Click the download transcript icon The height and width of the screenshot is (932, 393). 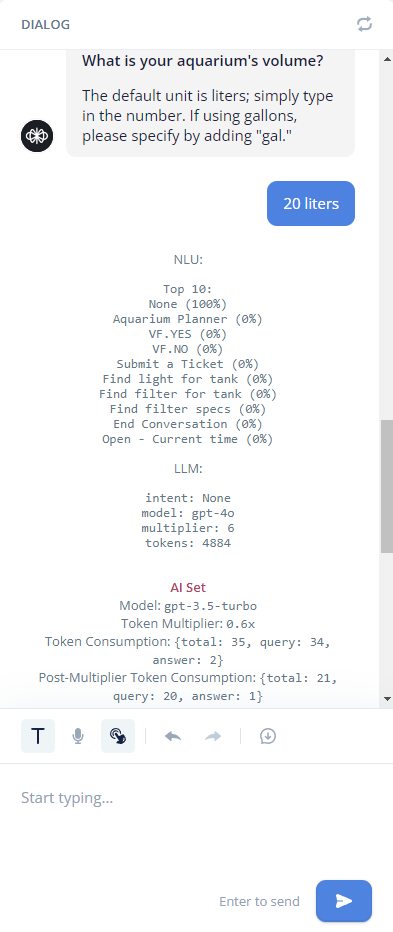[x=268, y=736]
